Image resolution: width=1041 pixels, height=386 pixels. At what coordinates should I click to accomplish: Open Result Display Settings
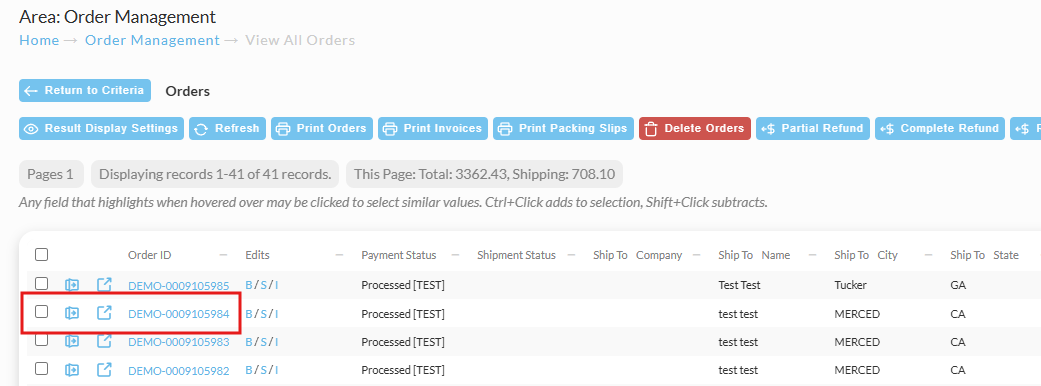(x=102, y=128)
